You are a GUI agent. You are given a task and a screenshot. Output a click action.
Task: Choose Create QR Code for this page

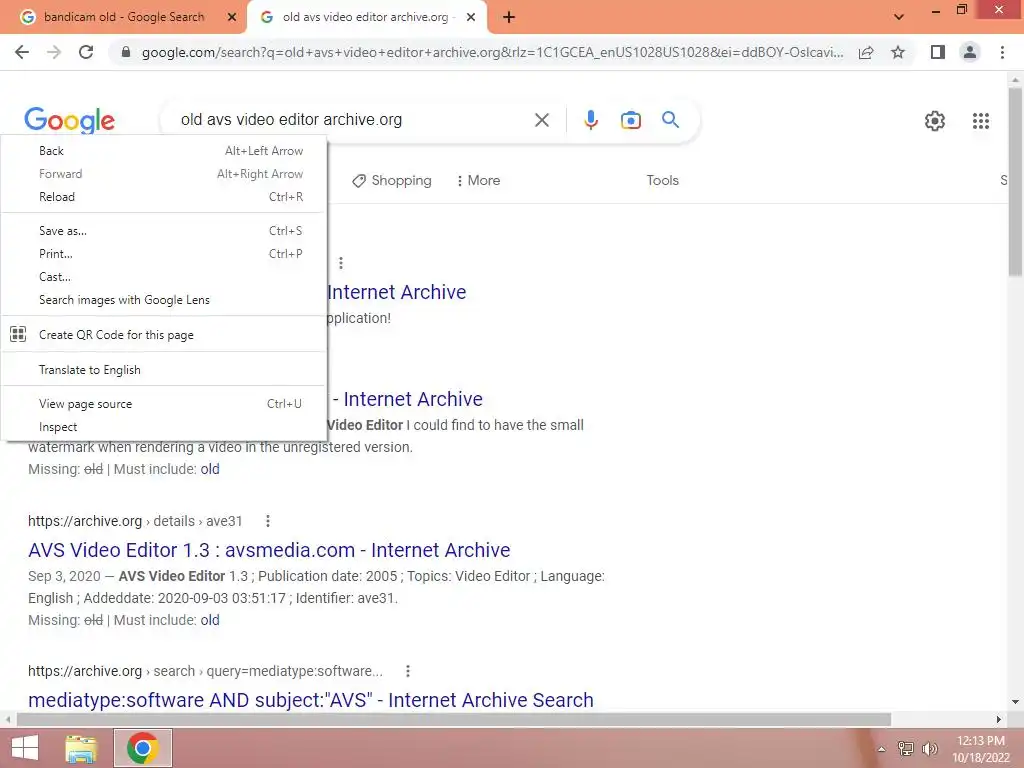163,334
